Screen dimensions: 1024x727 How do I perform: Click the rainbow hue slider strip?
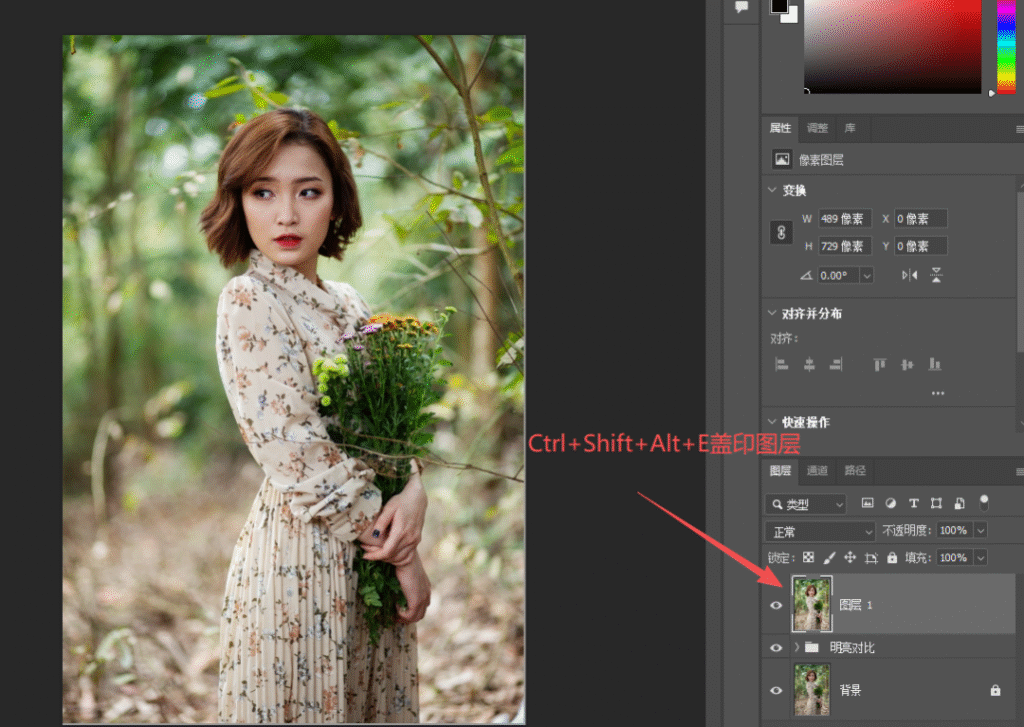point(1006,46)
